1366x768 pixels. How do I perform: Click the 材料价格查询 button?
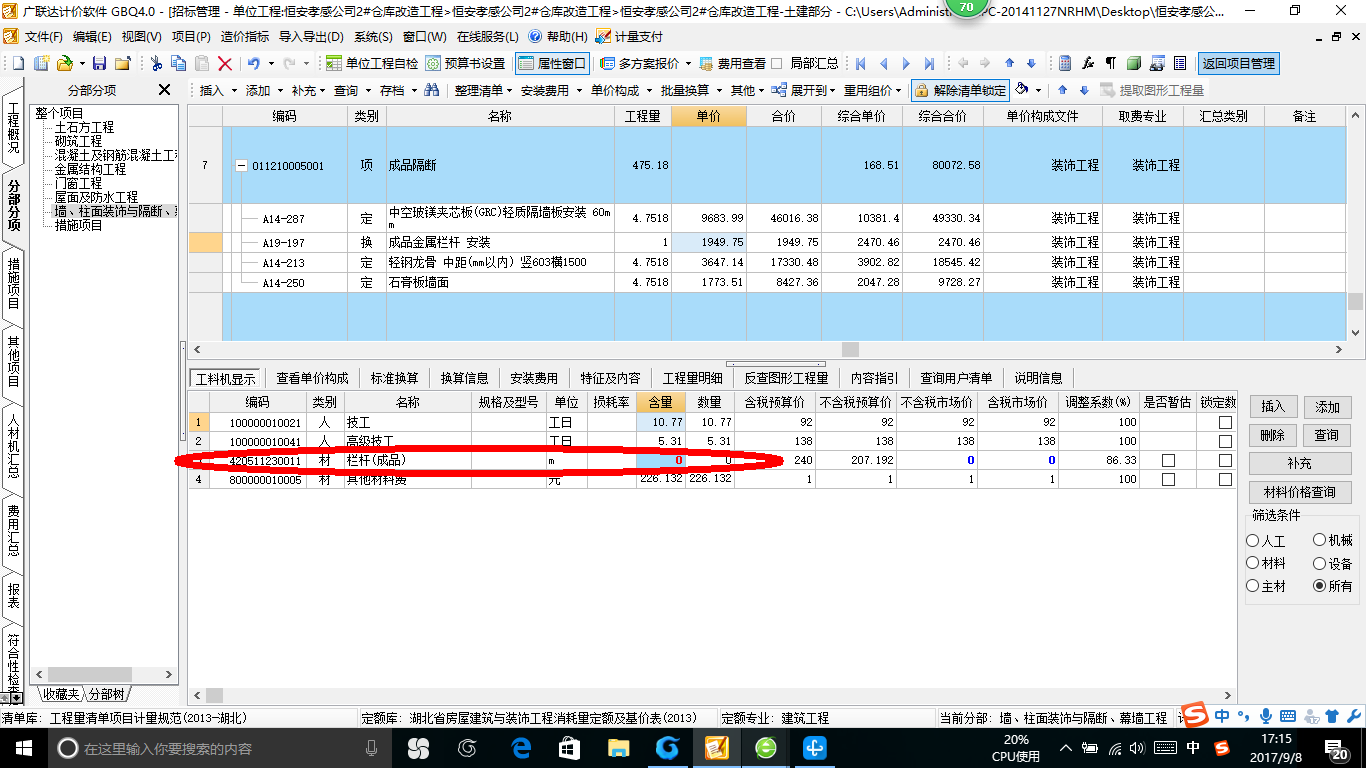click(1300, 493)
